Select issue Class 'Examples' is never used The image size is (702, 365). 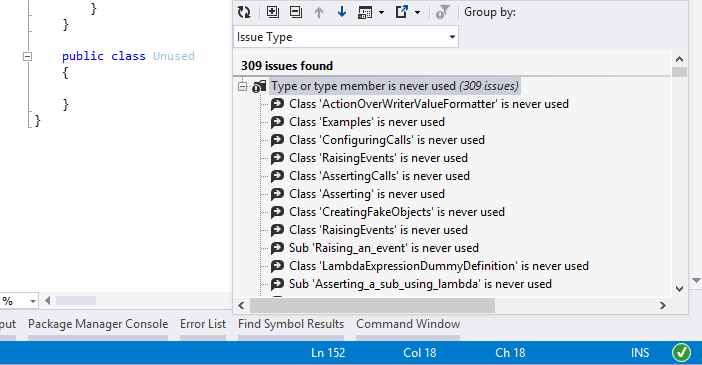point(367,122)
